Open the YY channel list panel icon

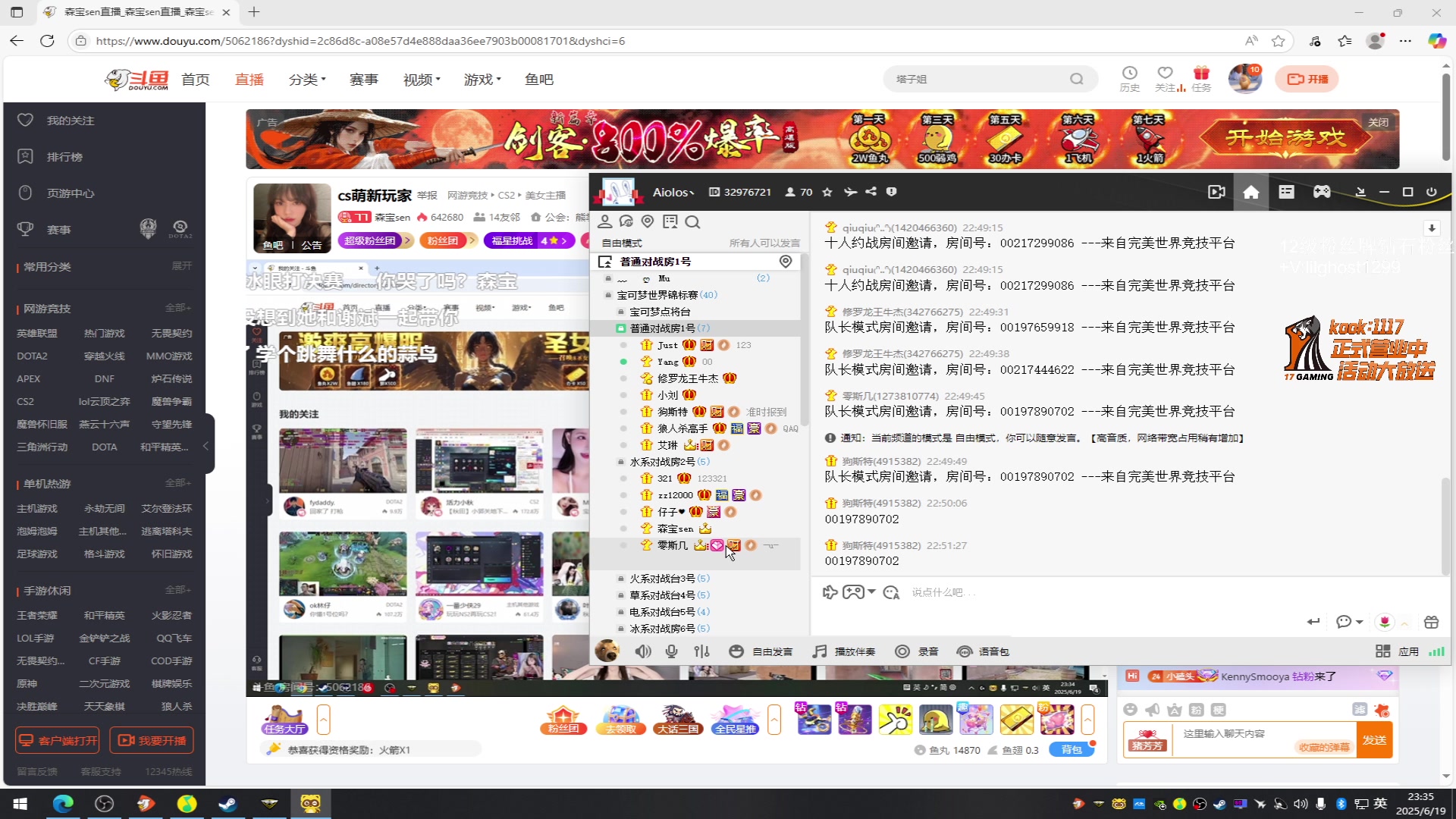pos(1287,193)
